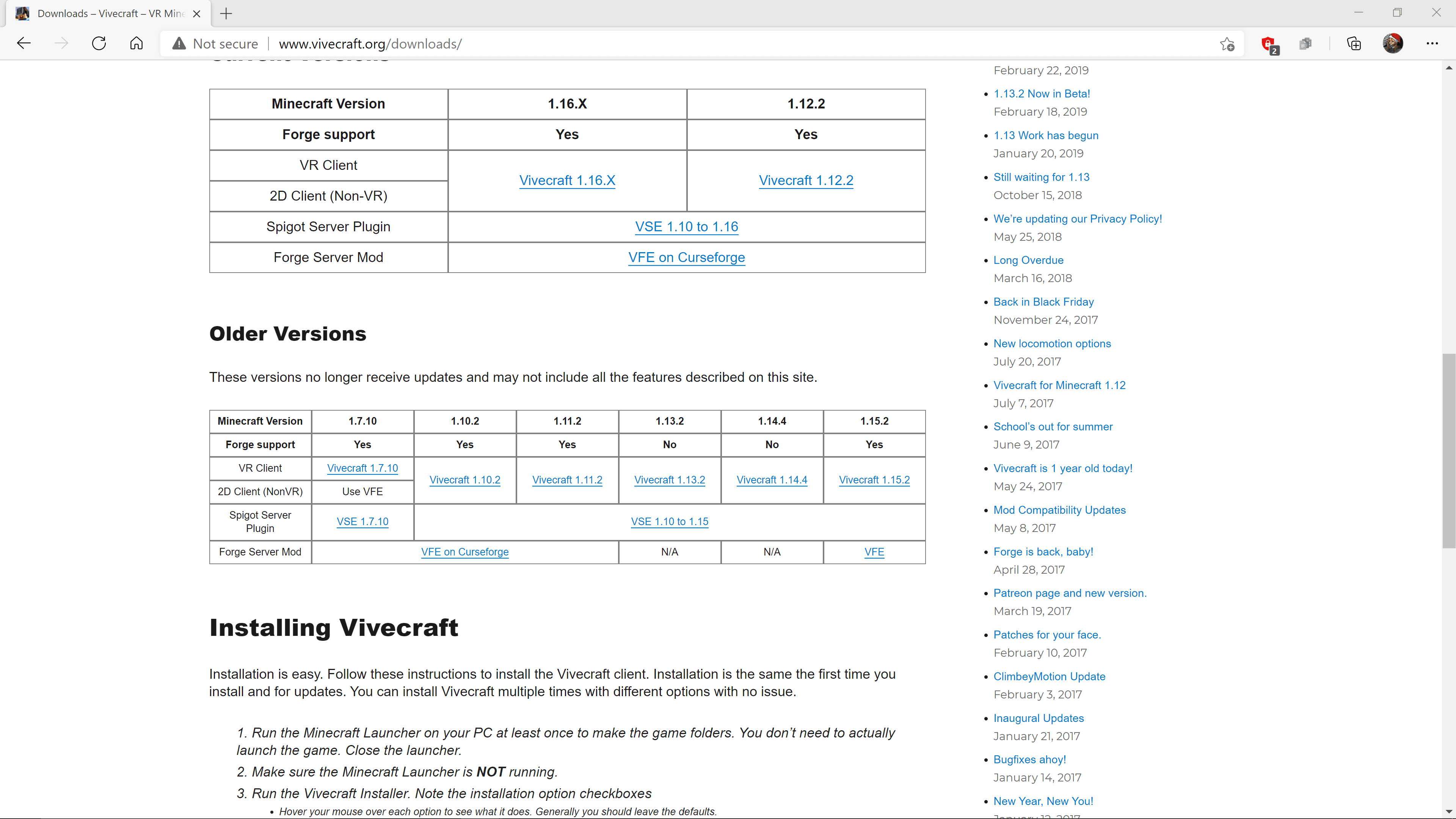1456x819 pixels.
Task: Open 'Vivecraft is 1 year old today!' post
Action: (1062, 469)
